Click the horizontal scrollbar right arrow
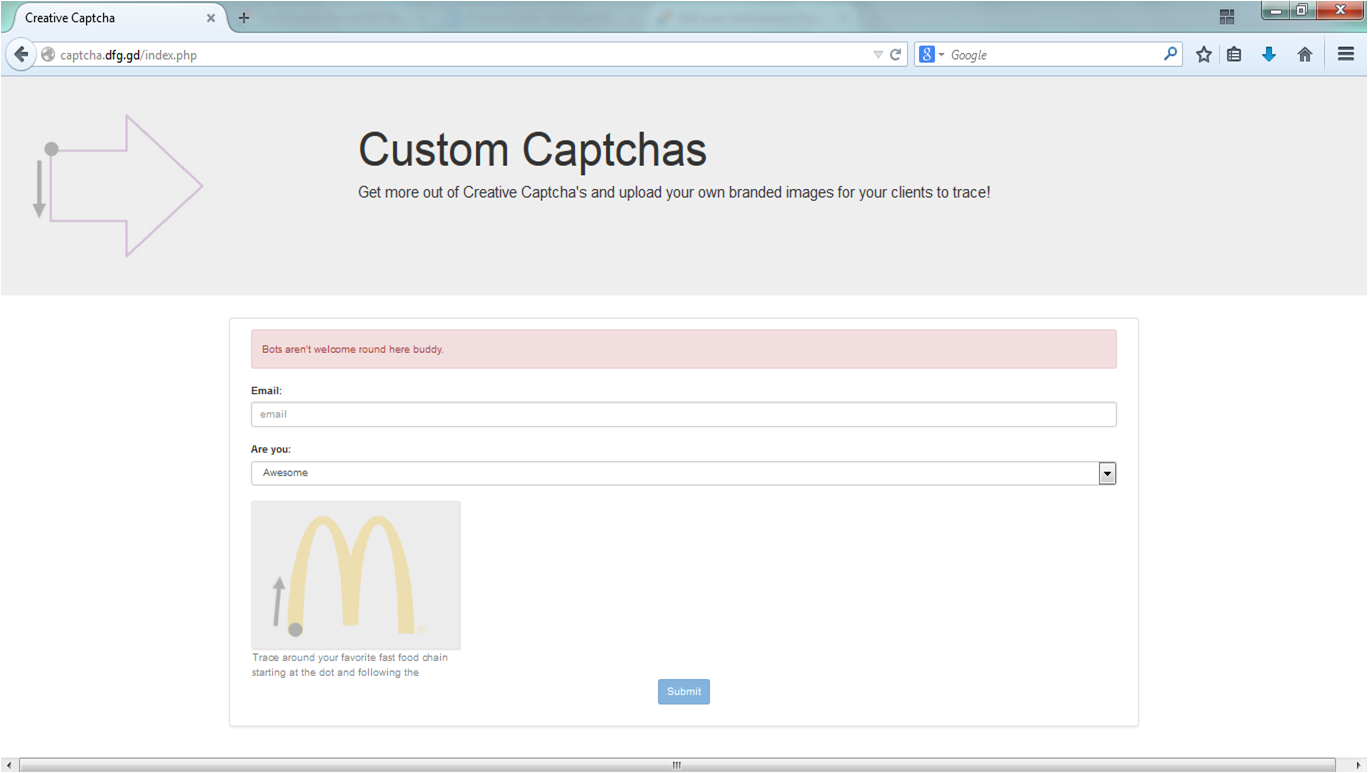The width and height of the screenshot is (1368, 773). [x=1357, y=765]
